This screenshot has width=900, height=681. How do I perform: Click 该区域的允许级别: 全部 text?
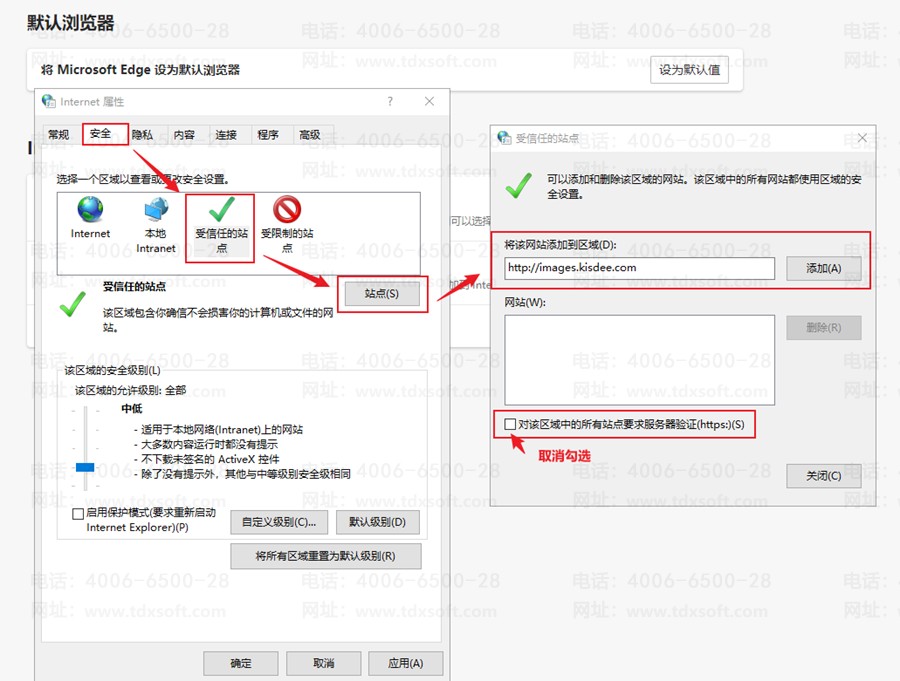click(130, 390)
